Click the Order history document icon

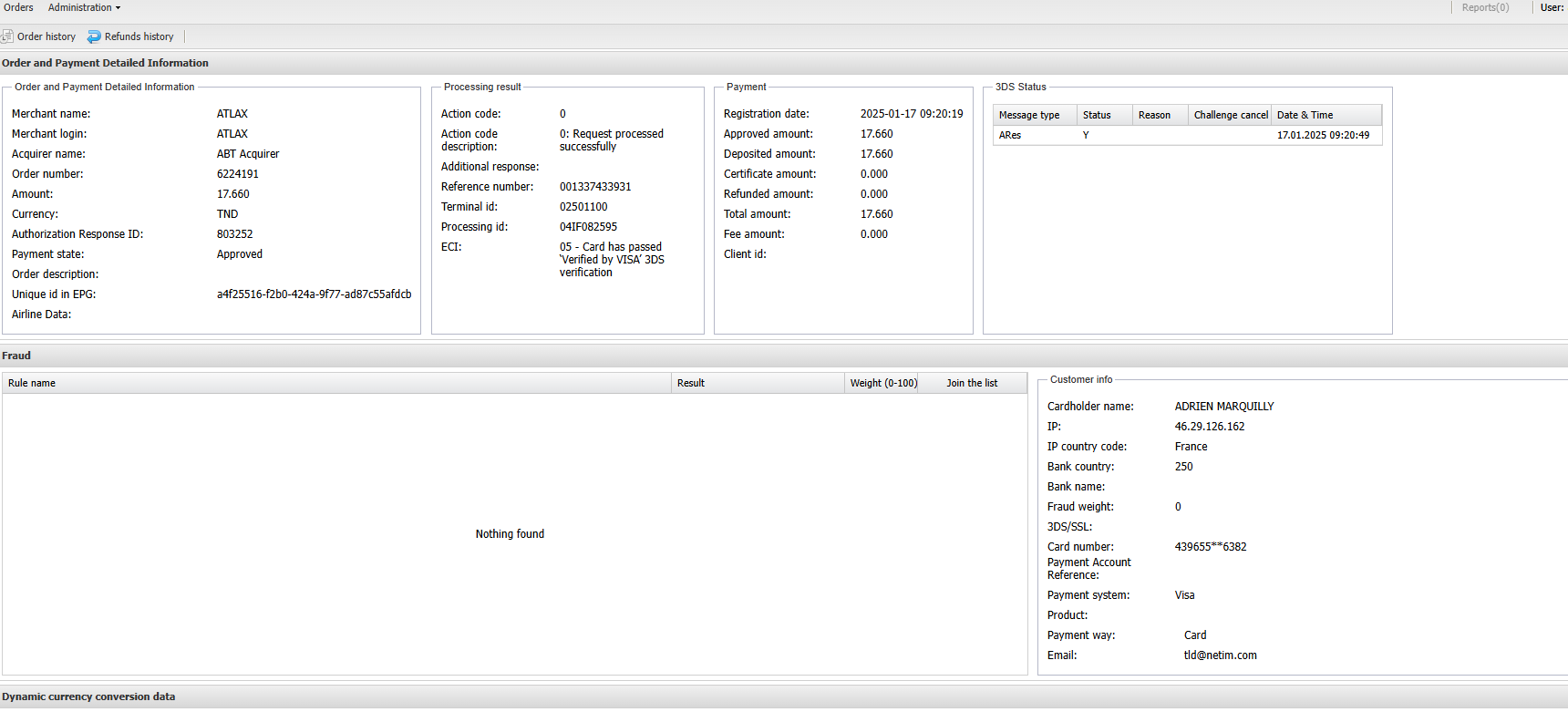(7, 36)
